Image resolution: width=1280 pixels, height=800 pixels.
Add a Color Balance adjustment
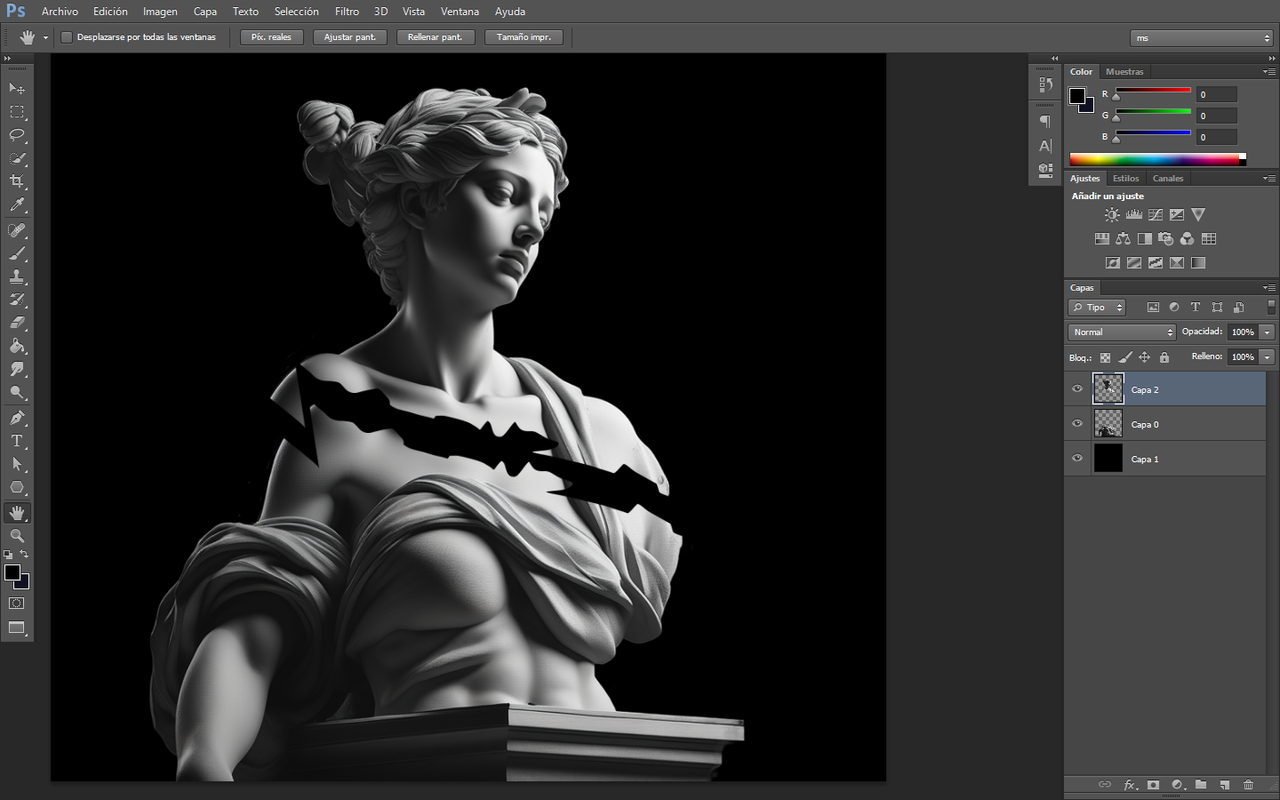[x=1123, y=239]
